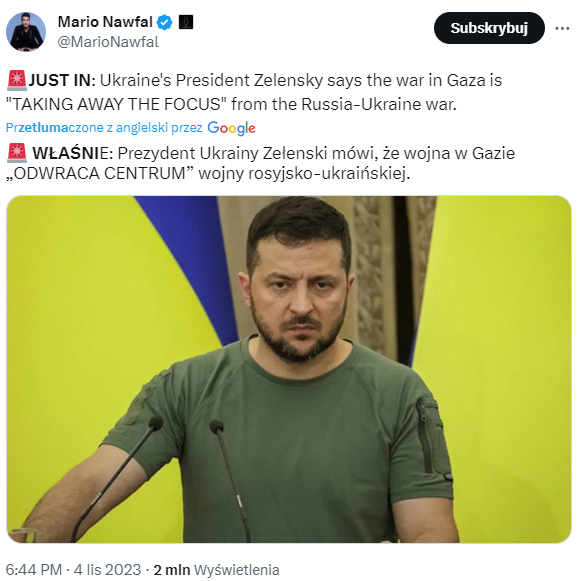584x581 pixels.
Task: Select the Polish translated tweet text
Action: (x=261, y=163)
